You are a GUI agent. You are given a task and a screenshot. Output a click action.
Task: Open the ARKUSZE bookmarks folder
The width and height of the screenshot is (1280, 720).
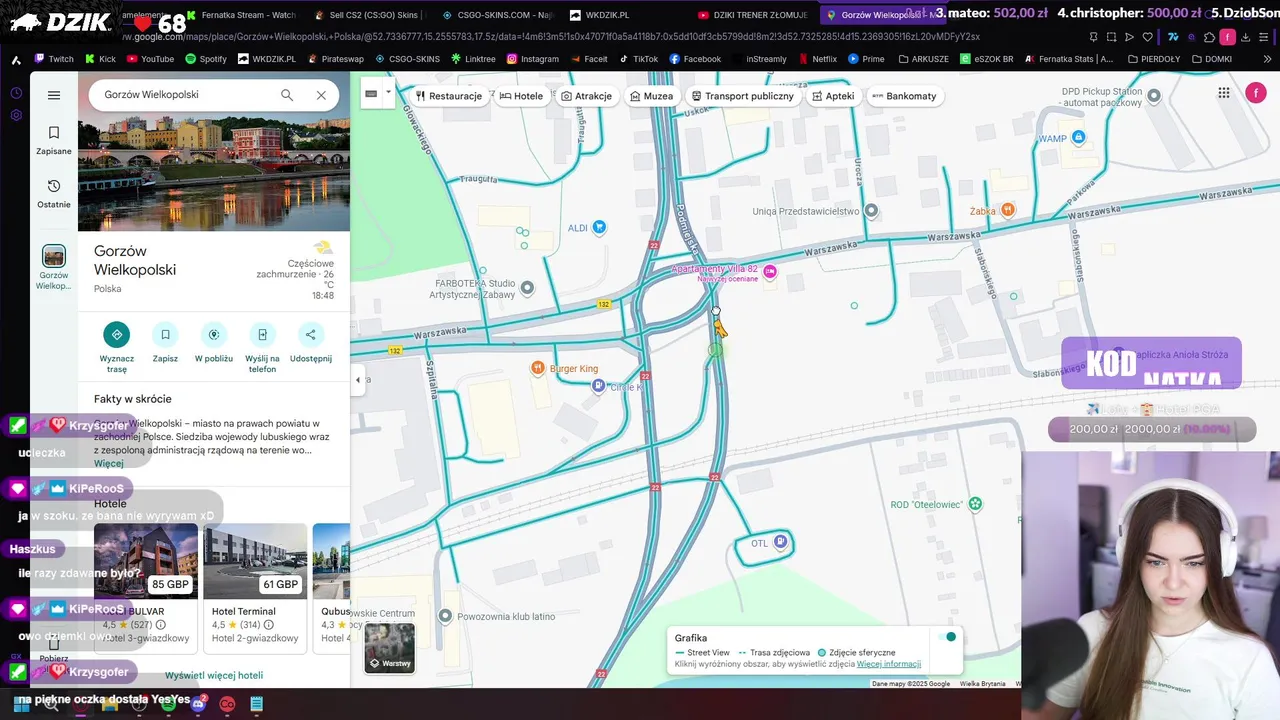[922, 59]
